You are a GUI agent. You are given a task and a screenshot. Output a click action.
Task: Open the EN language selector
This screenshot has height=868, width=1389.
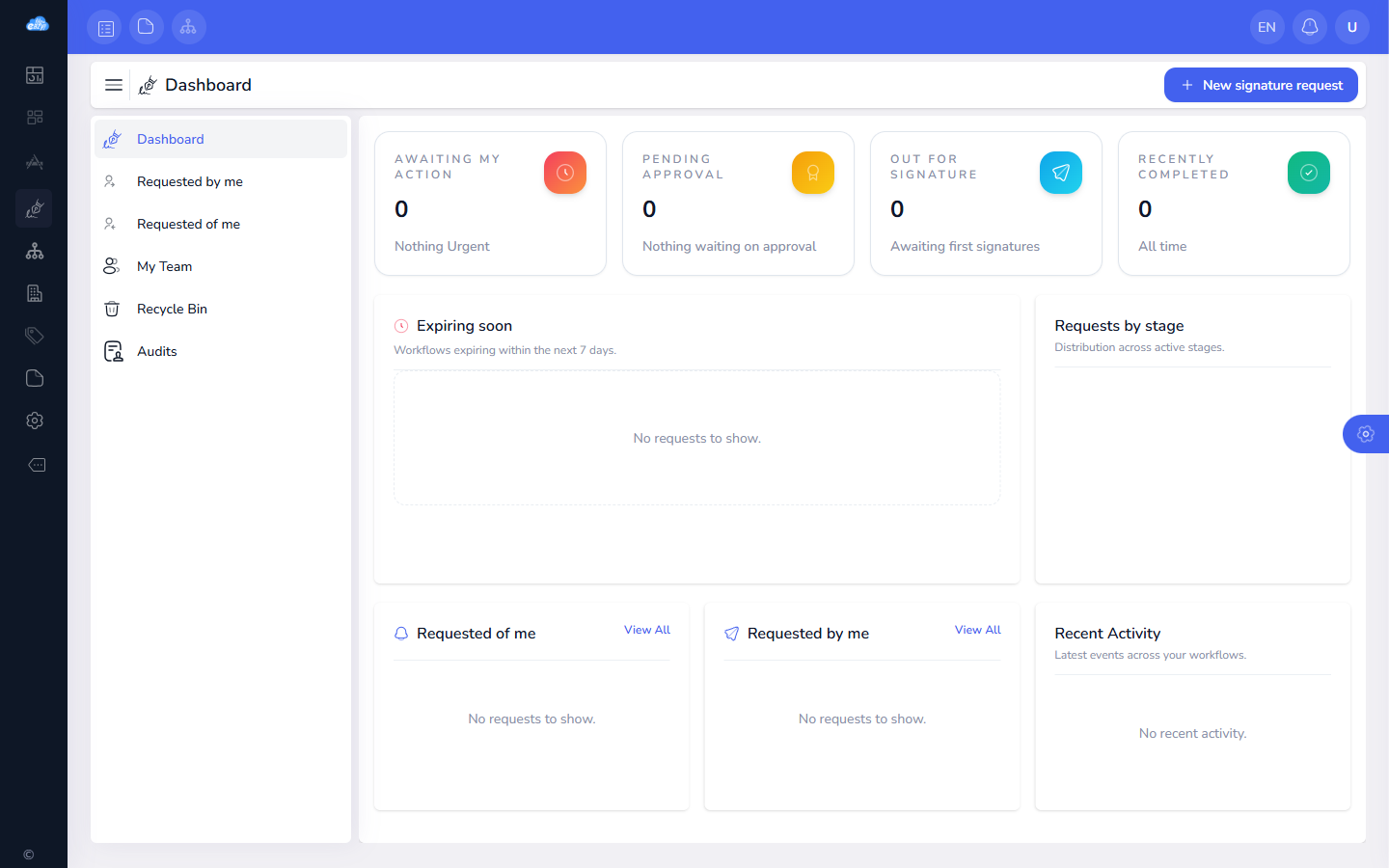[1267, 27]
